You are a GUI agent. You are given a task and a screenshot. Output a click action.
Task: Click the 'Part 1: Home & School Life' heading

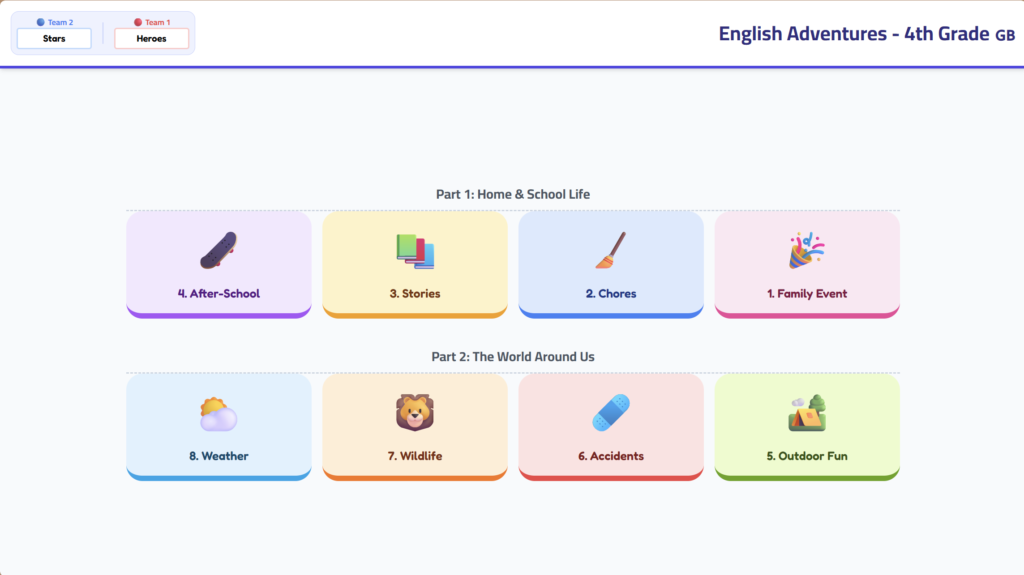[x=512, y=194]
